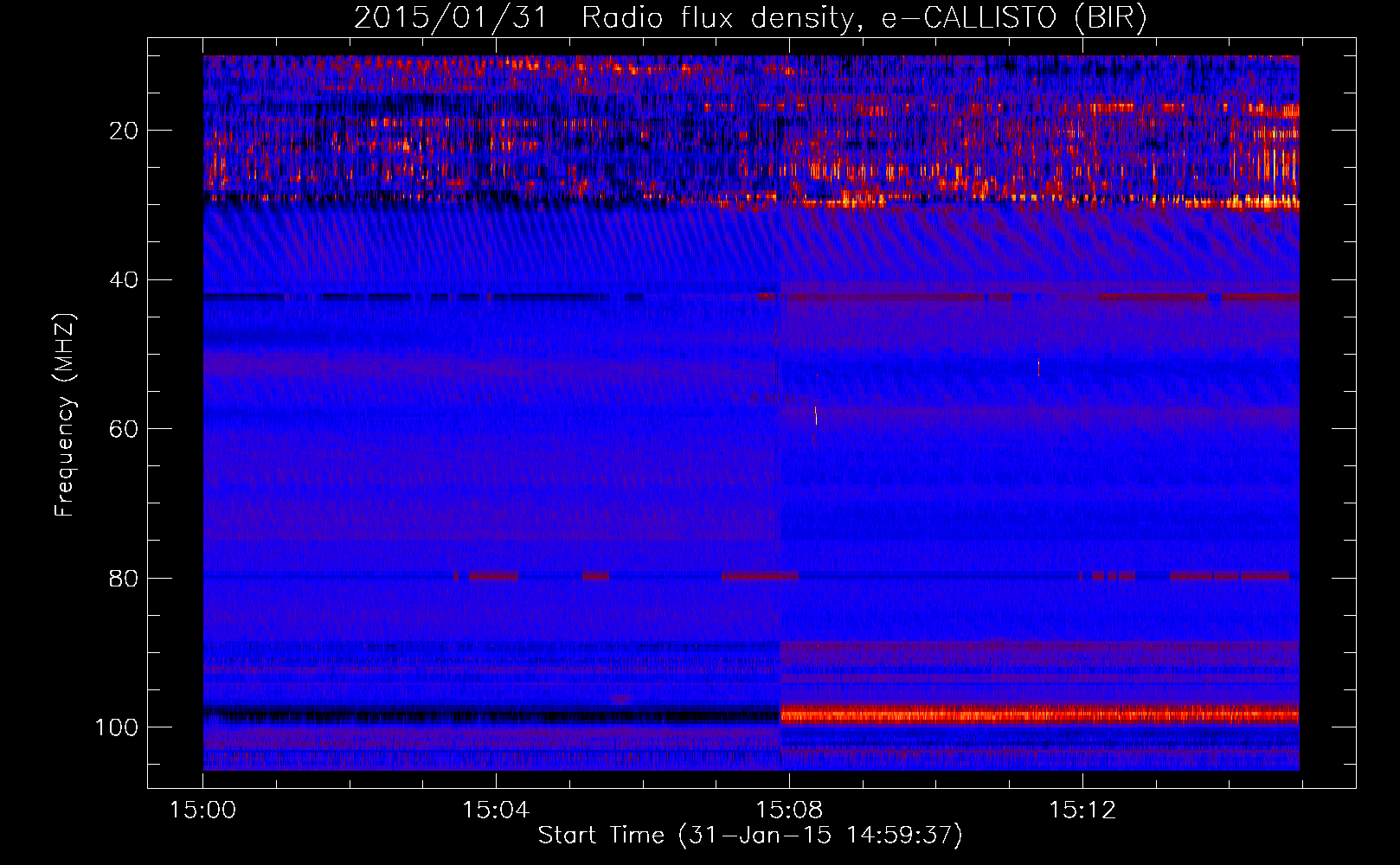Click the '40' frequency tick label
Viewport: 1400px width, 865px height.
coord(124,280)
